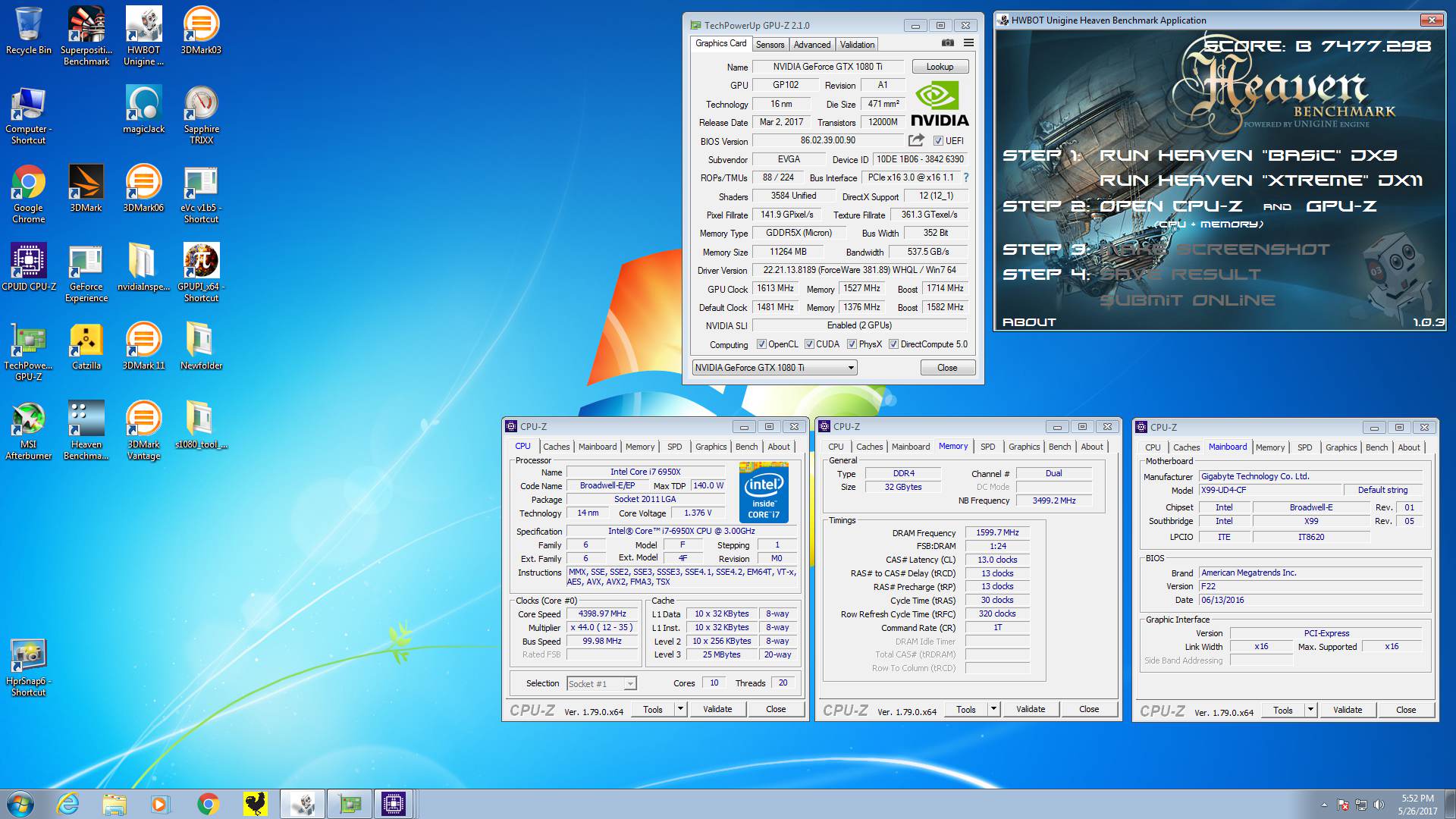
Task: Click Validate in CPU tab window
Action: tap(717, 709)
